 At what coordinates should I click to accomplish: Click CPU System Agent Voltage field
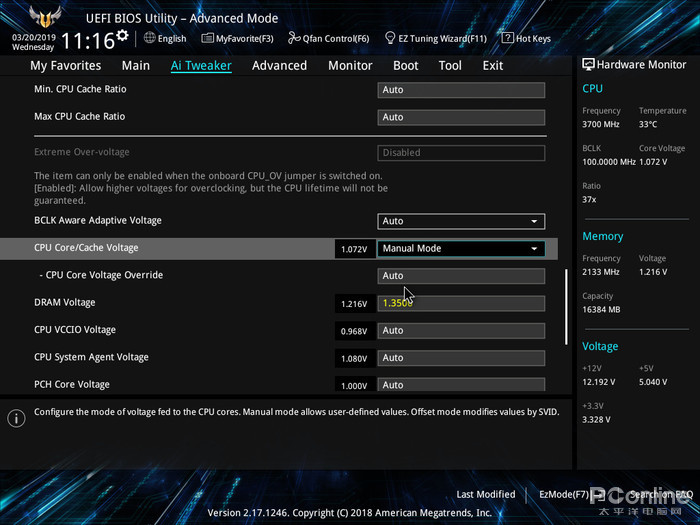coord(461,358)
